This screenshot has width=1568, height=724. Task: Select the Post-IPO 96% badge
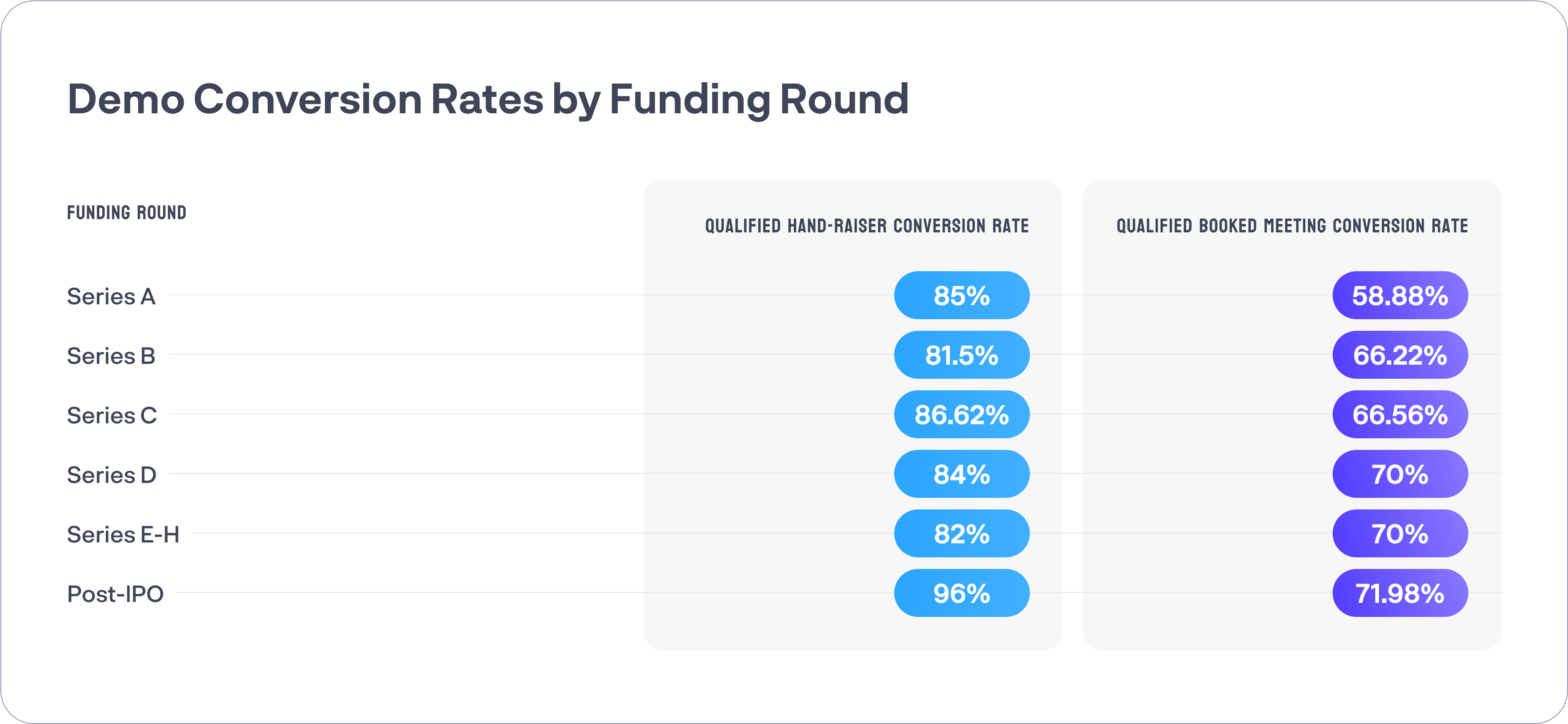point(962,593)
